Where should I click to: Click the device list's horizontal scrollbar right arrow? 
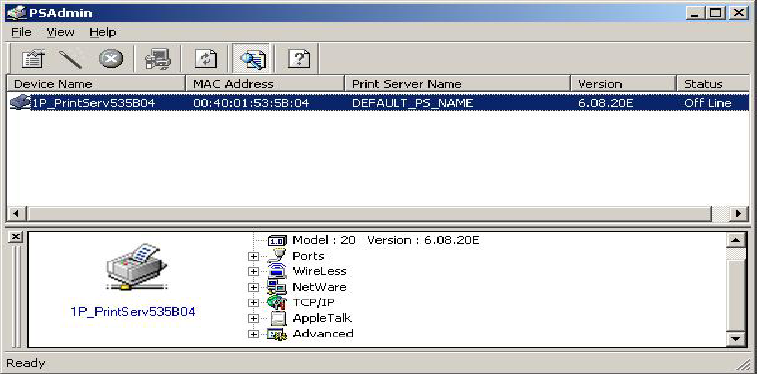tap(738, 213)
